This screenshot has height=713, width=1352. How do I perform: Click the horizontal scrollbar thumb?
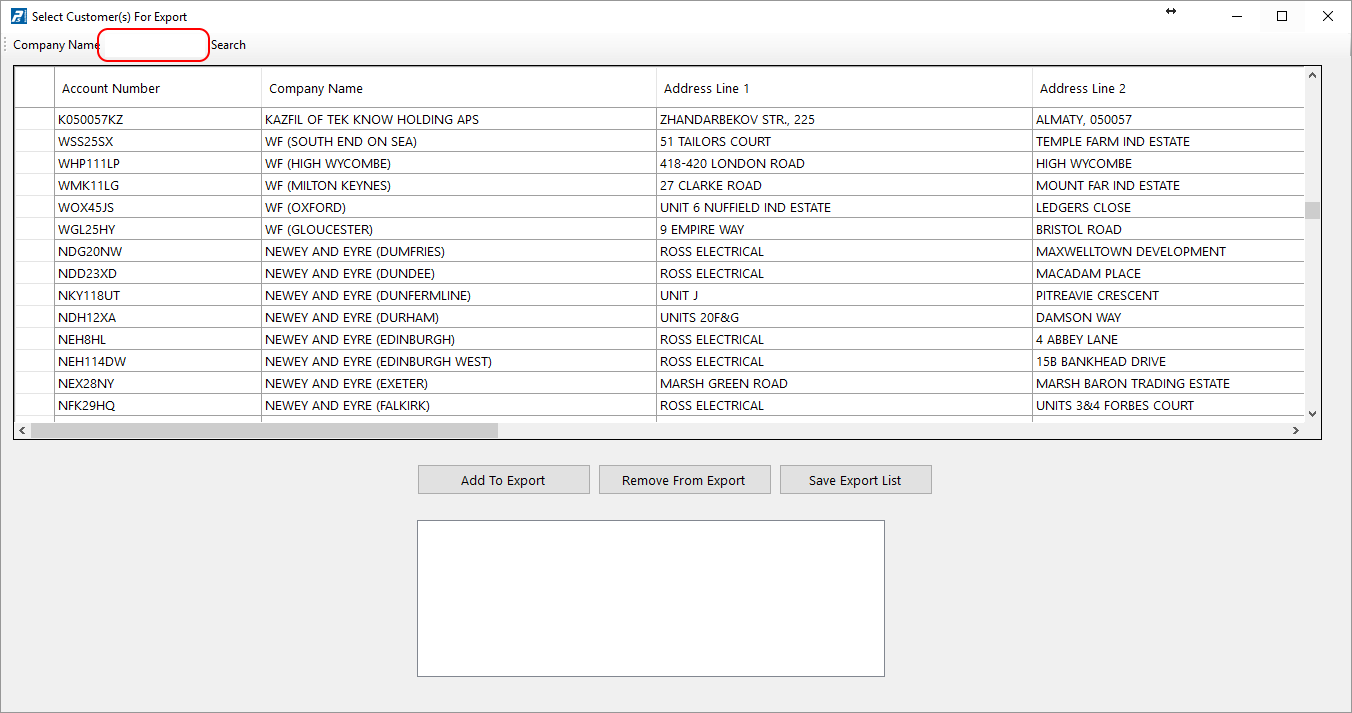pos(264,430)
